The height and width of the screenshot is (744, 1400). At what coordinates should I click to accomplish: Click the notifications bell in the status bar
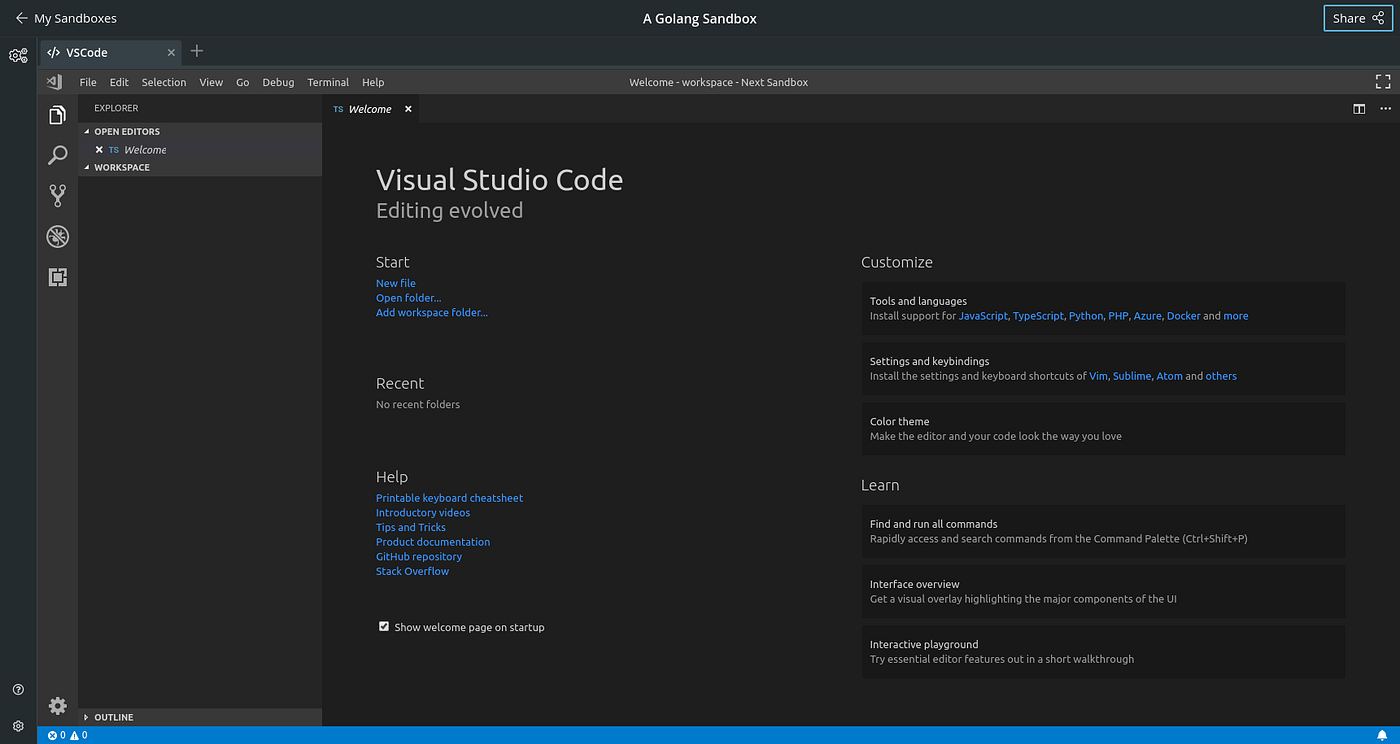point(1383,735)
